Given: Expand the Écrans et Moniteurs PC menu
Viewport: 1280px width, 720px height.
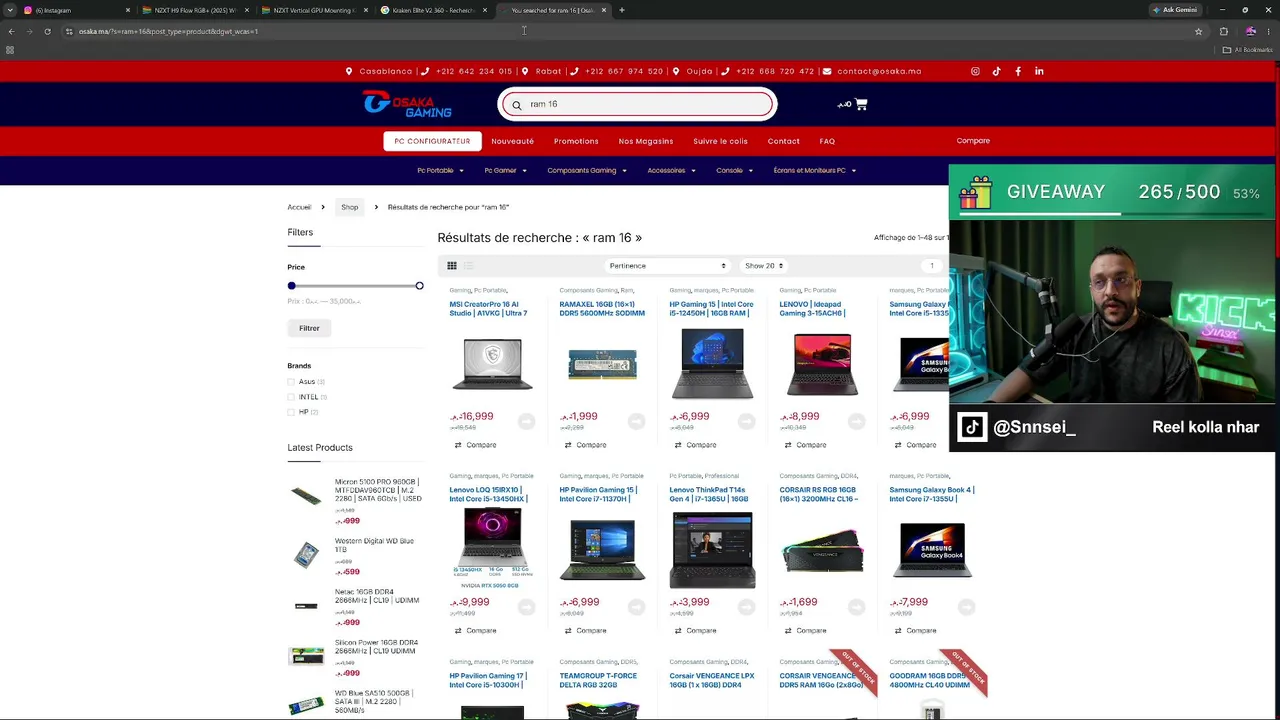Looking at the screenshot, I should point(815,170).
